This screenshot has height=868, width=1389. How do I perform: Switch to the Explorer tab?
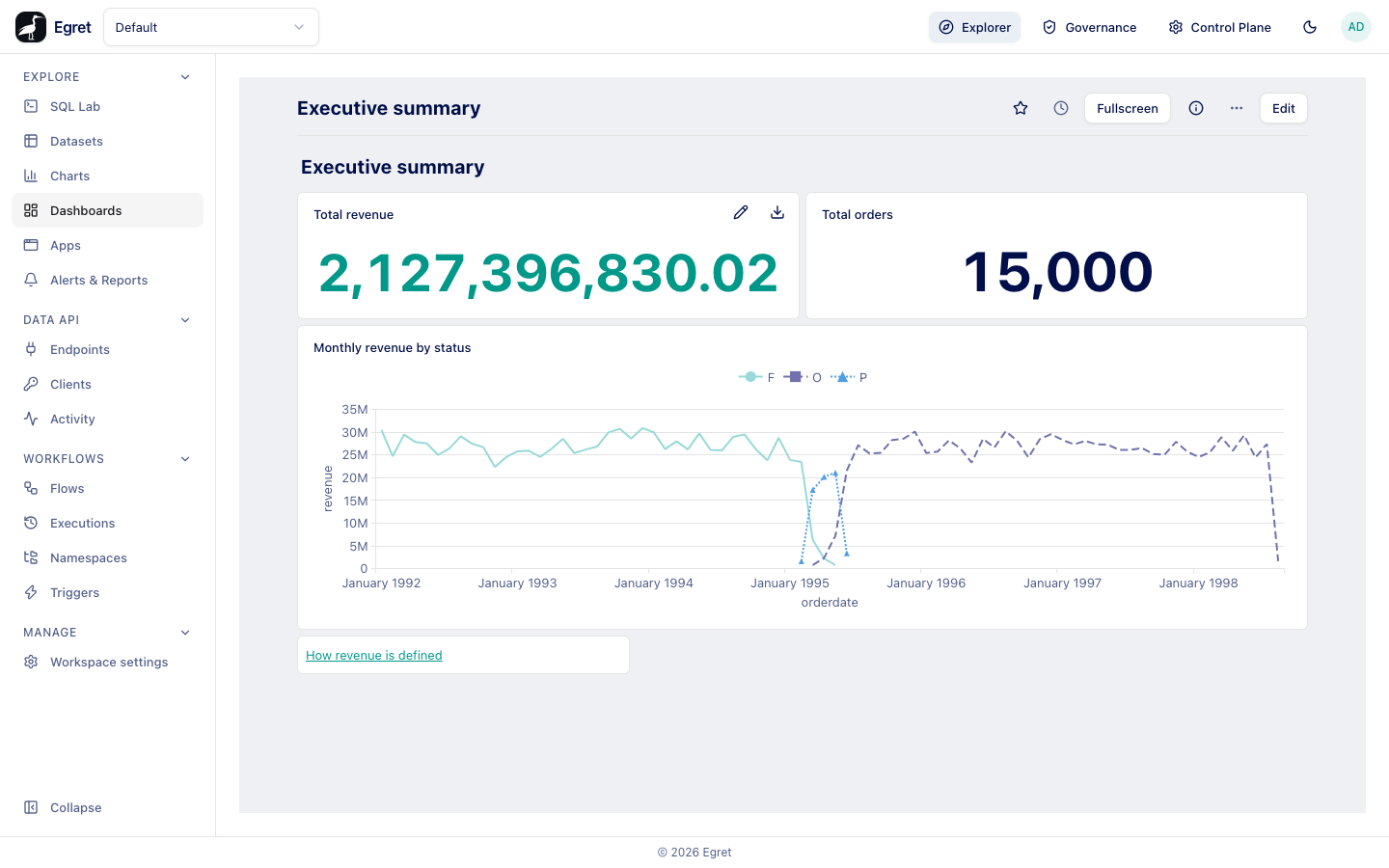pyautogui.click(x=974, y=27)
